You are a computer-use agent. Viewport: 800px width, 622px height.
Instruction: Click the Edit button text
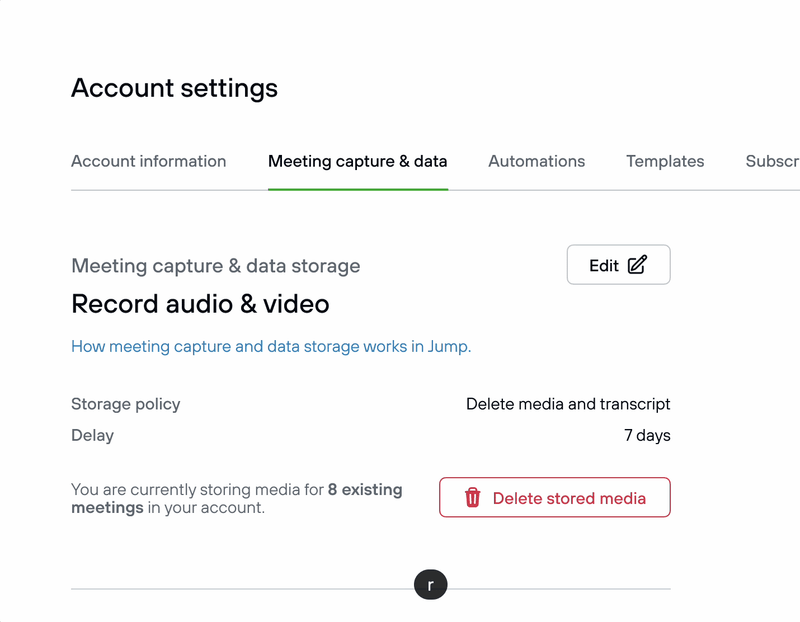click(x=604, y=265)
